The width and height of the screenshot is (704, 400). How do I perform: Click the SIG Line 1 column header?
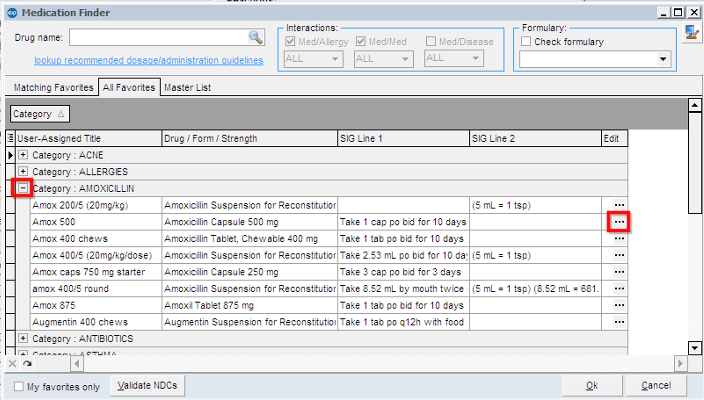(x=403, y=138)
